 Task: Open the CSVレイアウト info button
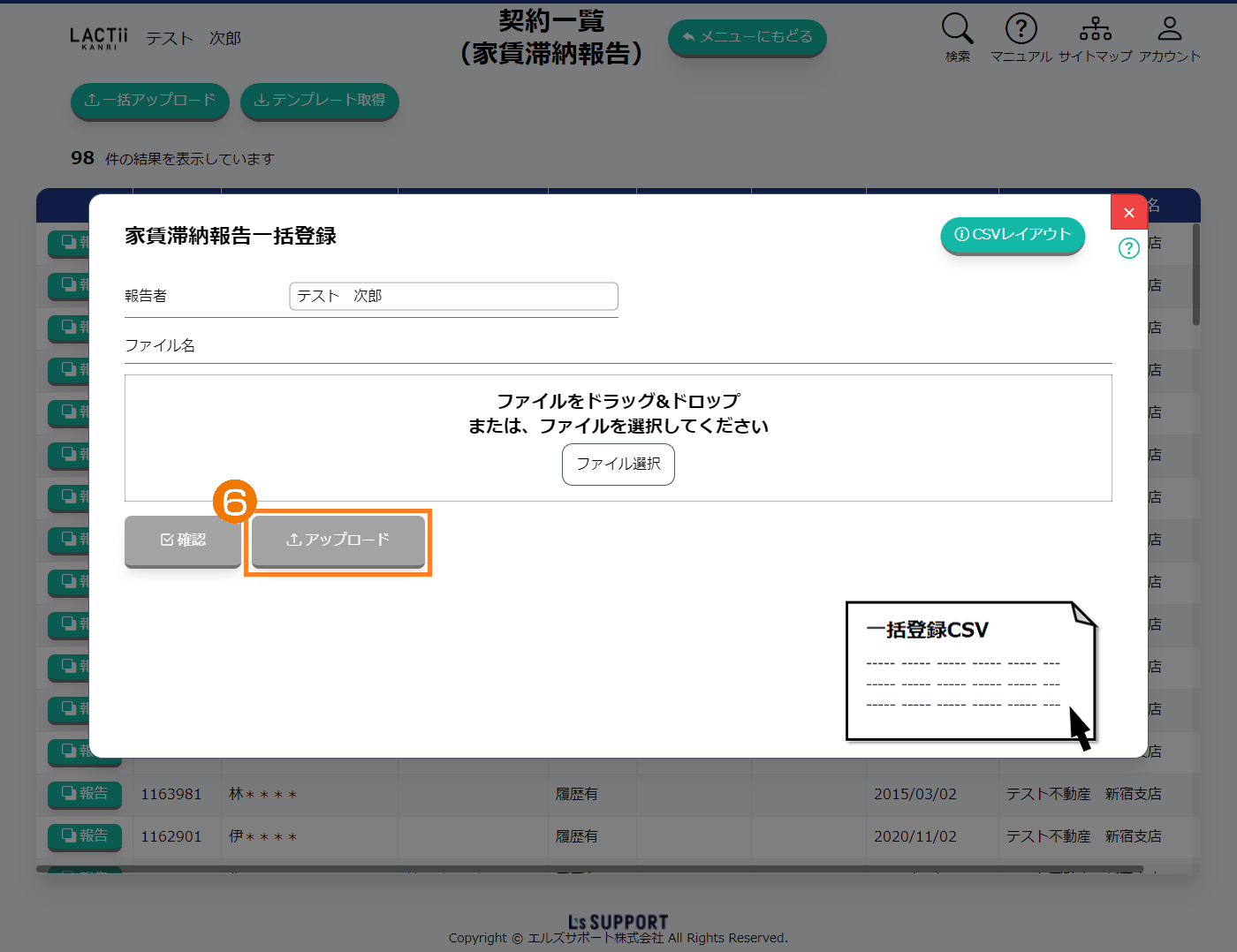click(1013, 235)
